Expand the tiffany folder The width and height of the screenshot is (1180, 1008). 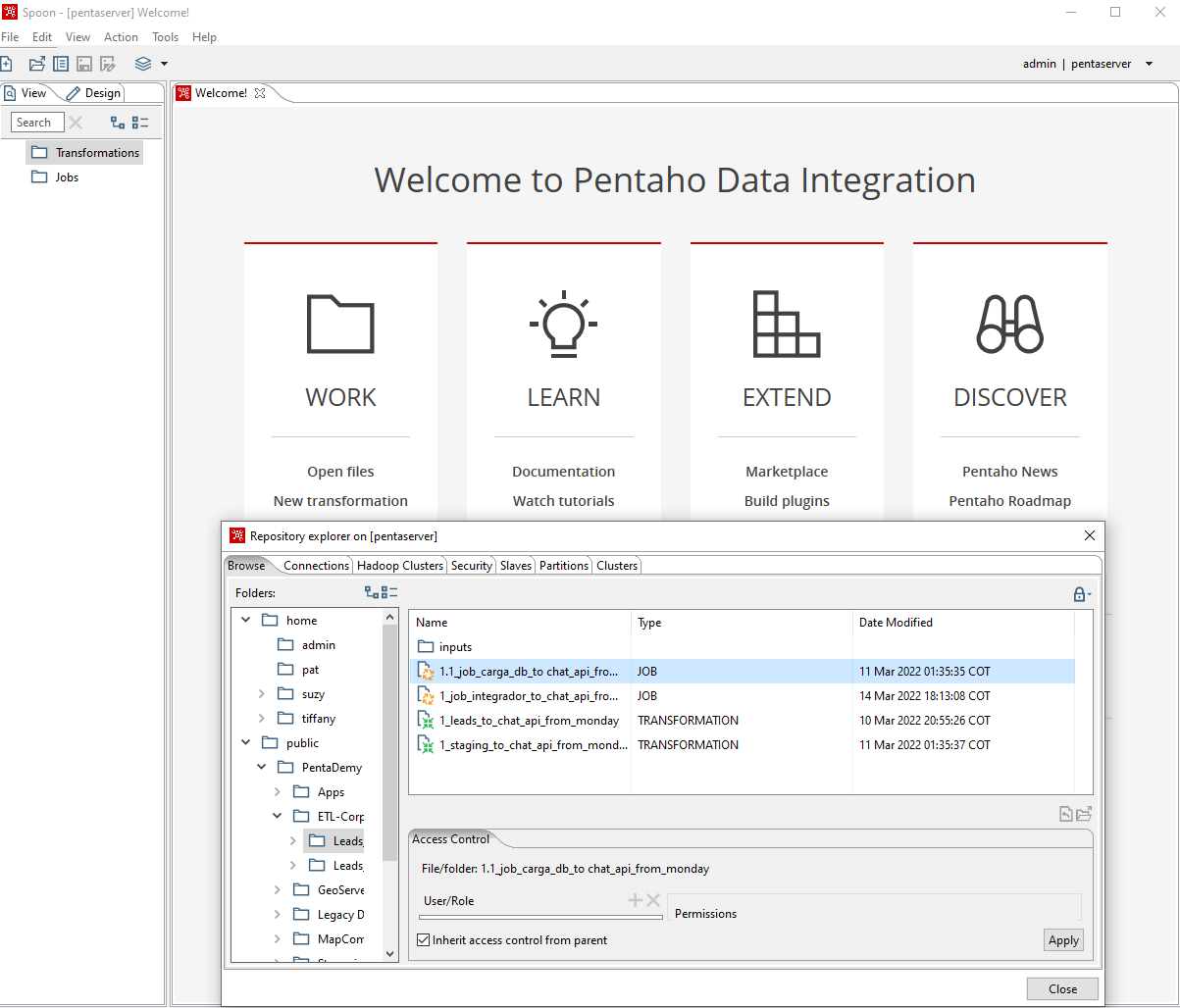(x=261, y=719)
